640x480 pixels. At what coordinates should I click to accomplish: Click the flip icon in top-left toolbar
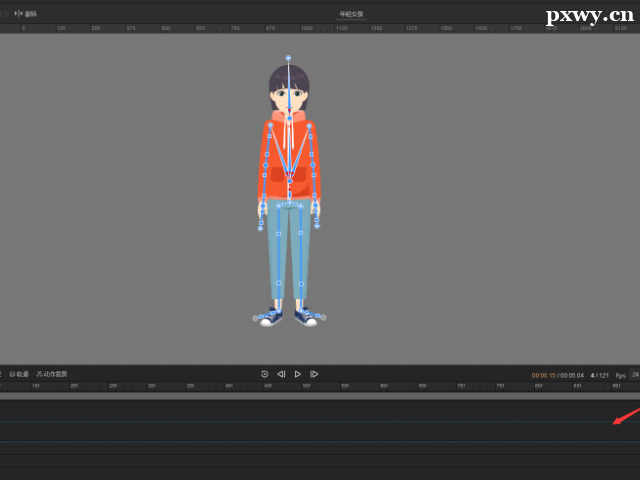point(18,14)
